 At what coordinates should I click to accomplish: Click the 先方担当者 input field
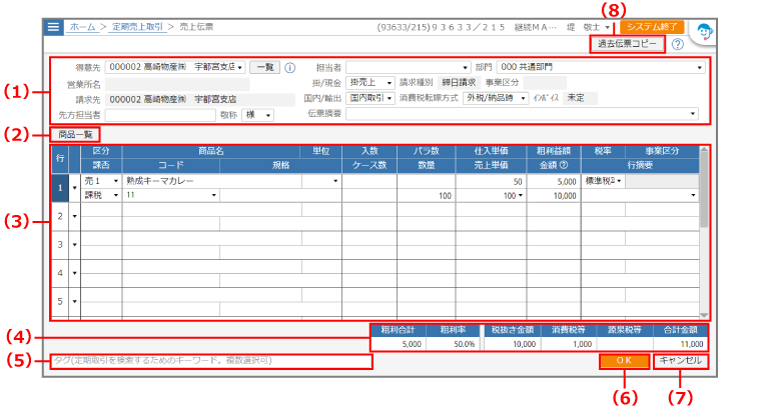coord(160,115)
